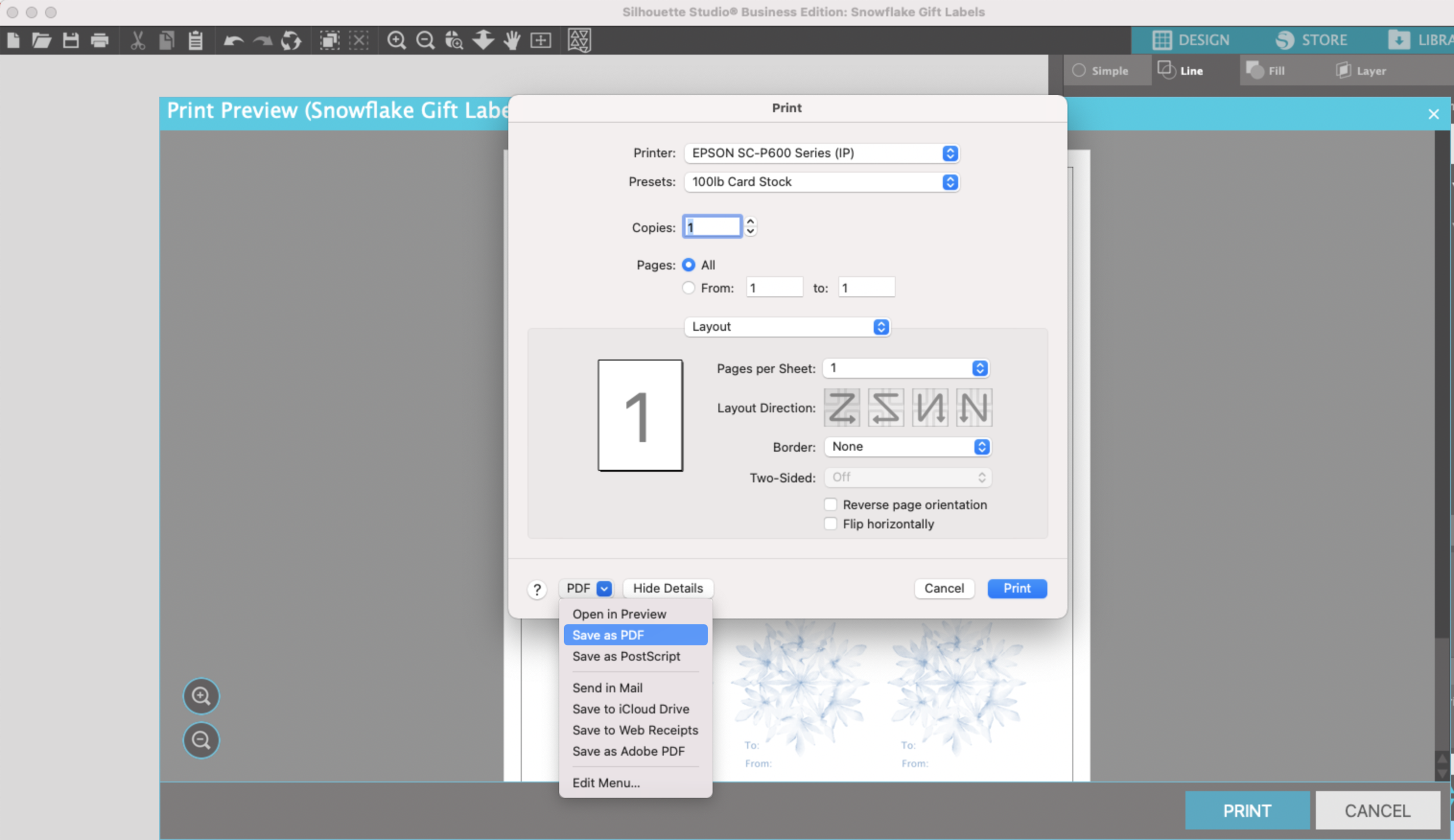Click the blue Print button in dialog

pyautogui.click(x=1017, y=588)
